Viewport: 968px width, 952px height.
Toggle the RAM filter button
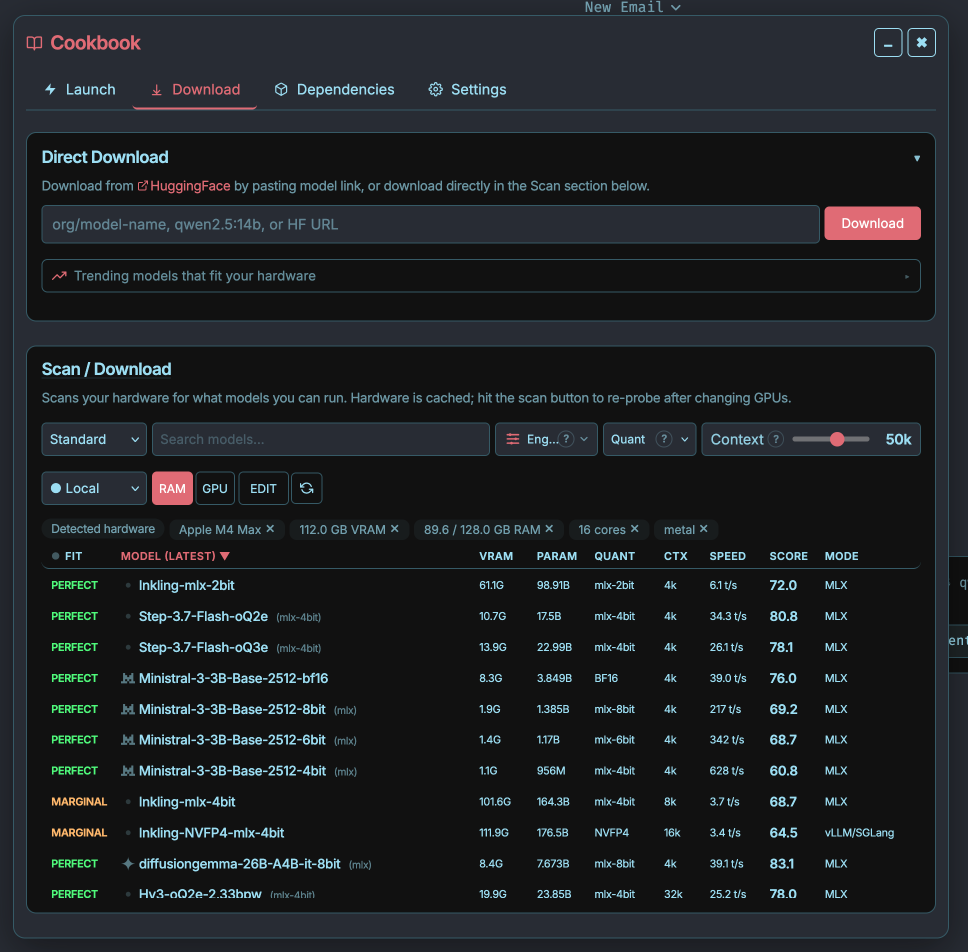(172, 488)
